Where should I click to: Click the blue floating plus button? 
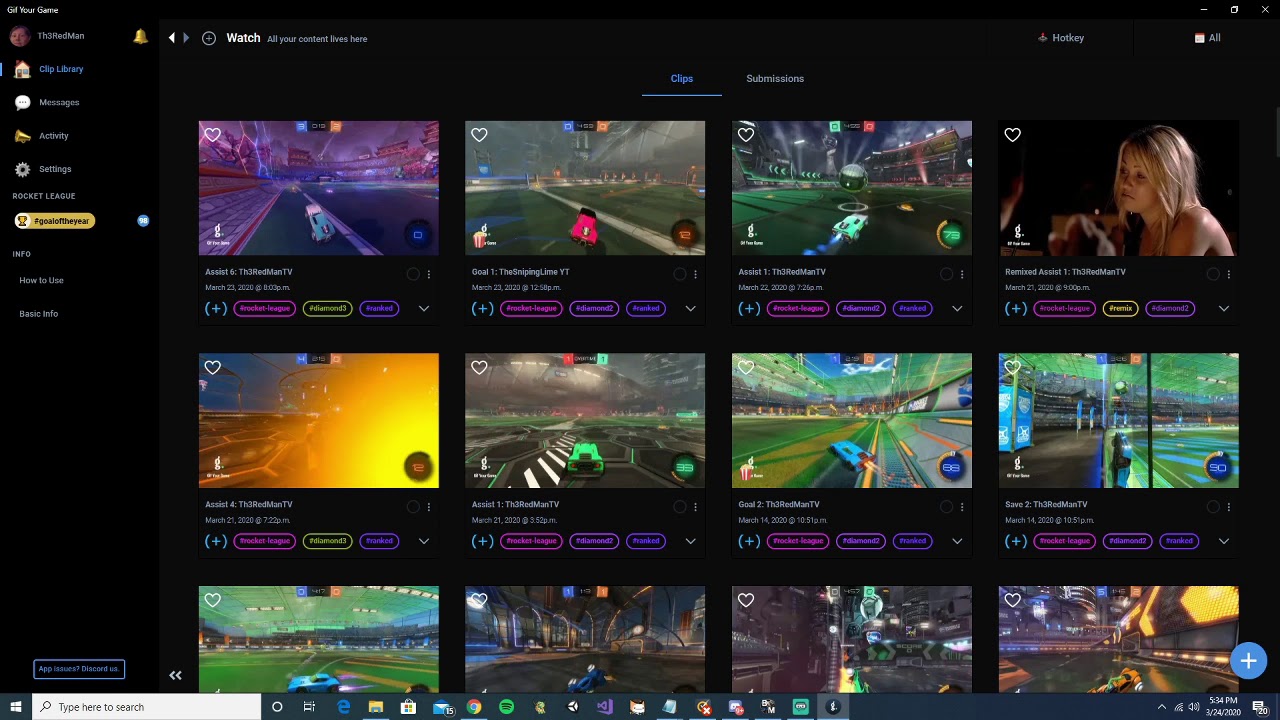click(1248, 661)
